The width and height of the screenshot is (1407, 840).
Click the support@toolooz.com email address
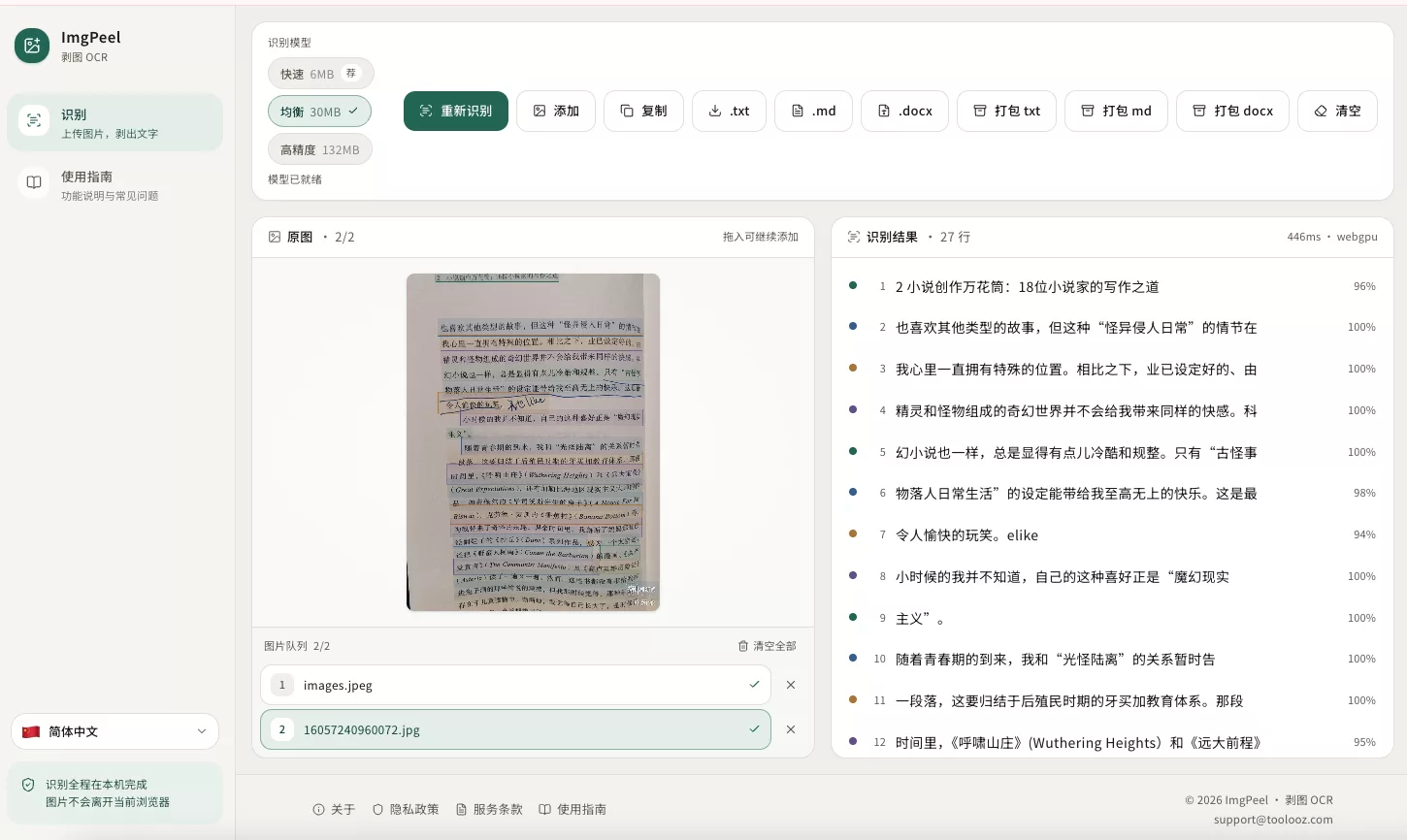[1273, 820]
